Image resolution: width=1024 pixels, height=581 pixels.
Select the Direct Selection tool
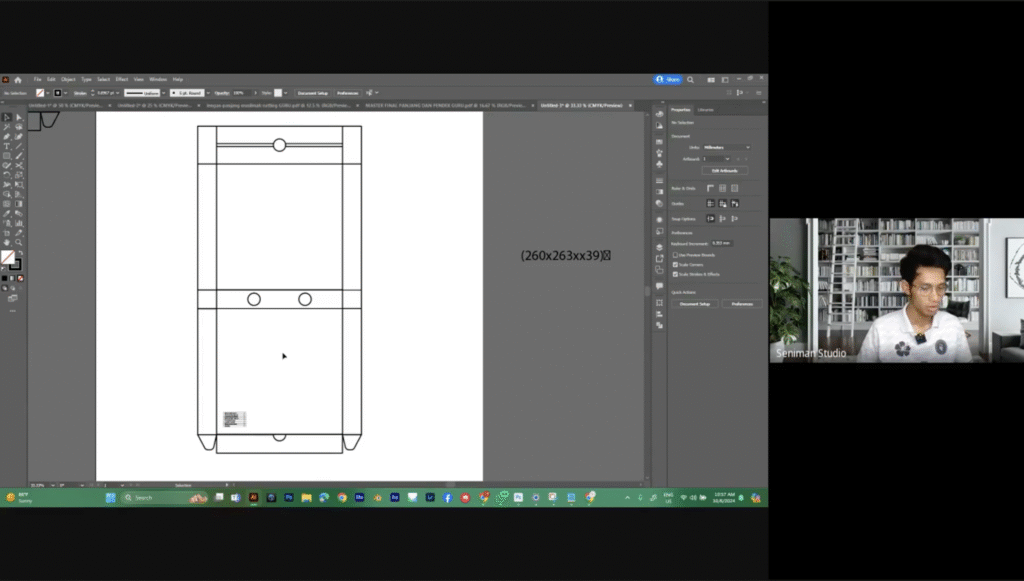coord(18,117)
